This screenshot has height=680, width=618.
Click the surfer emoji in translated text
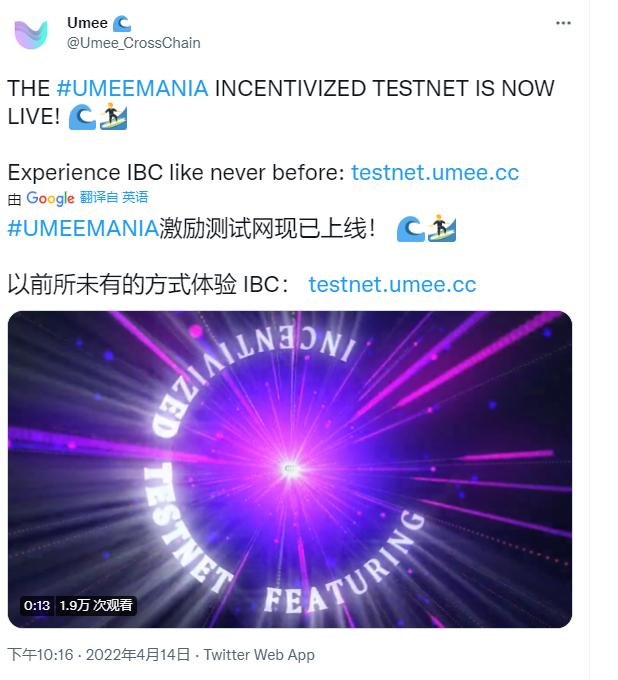click(442, 228)
